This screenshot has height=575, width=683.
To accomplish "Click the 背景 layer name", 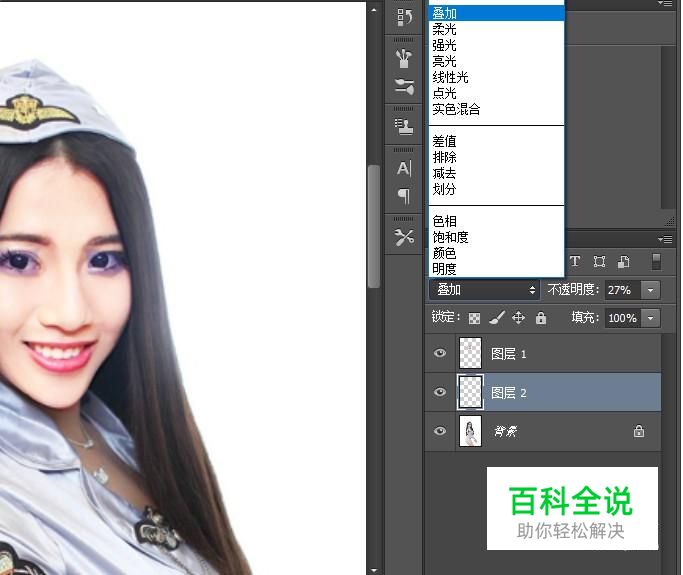I will click(505, 432).
